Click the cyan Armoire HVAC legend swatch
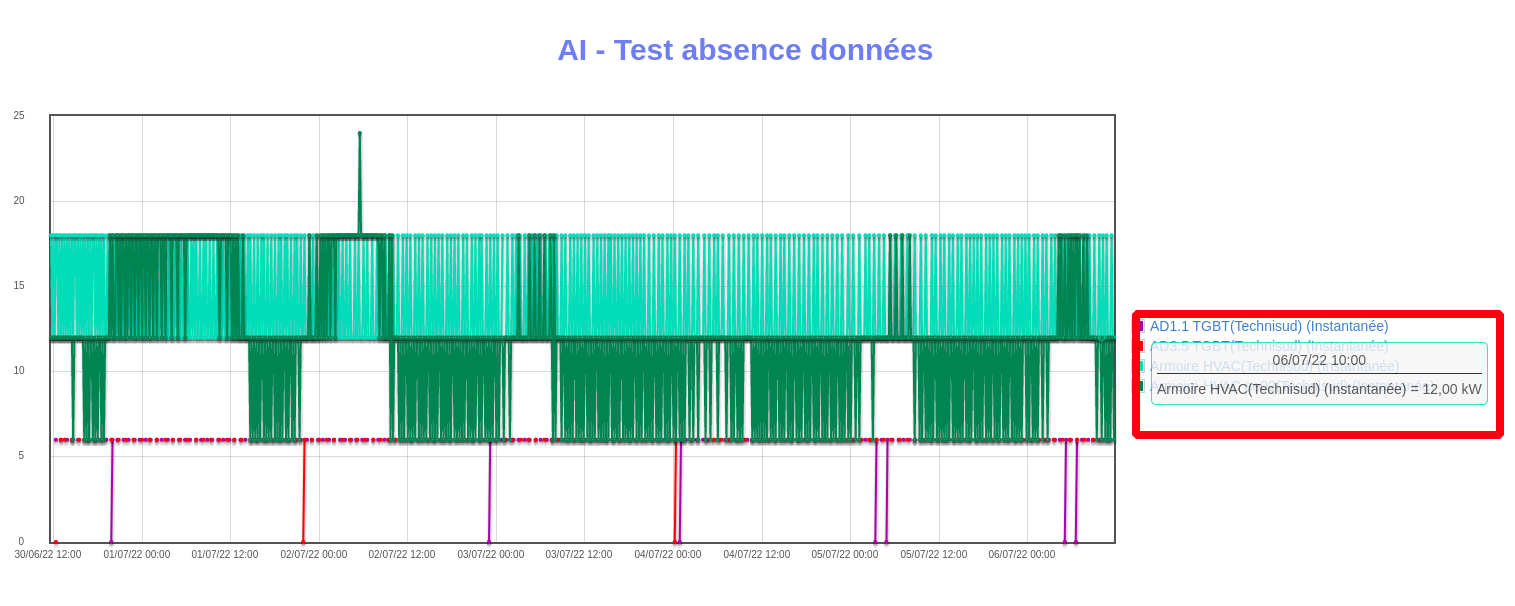The image size is (1515, 606). (1141, 366)
